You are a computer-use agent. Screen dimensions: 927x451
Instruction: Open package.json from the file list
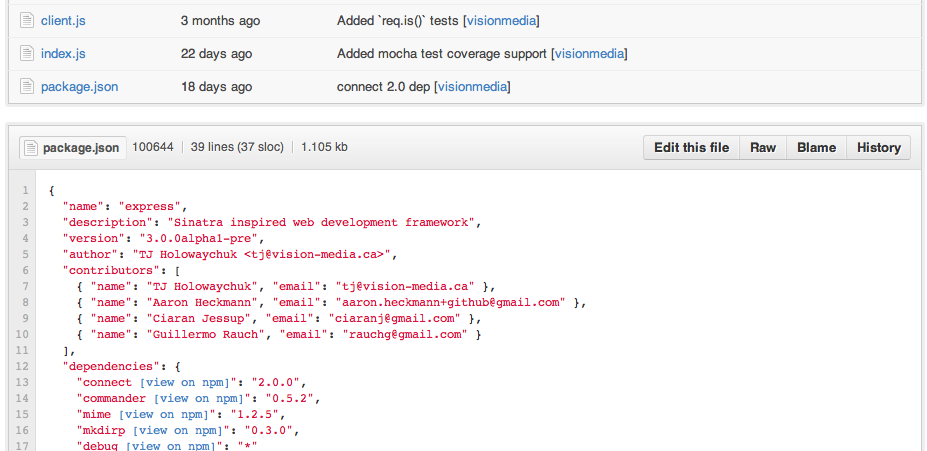click(79, 87)
